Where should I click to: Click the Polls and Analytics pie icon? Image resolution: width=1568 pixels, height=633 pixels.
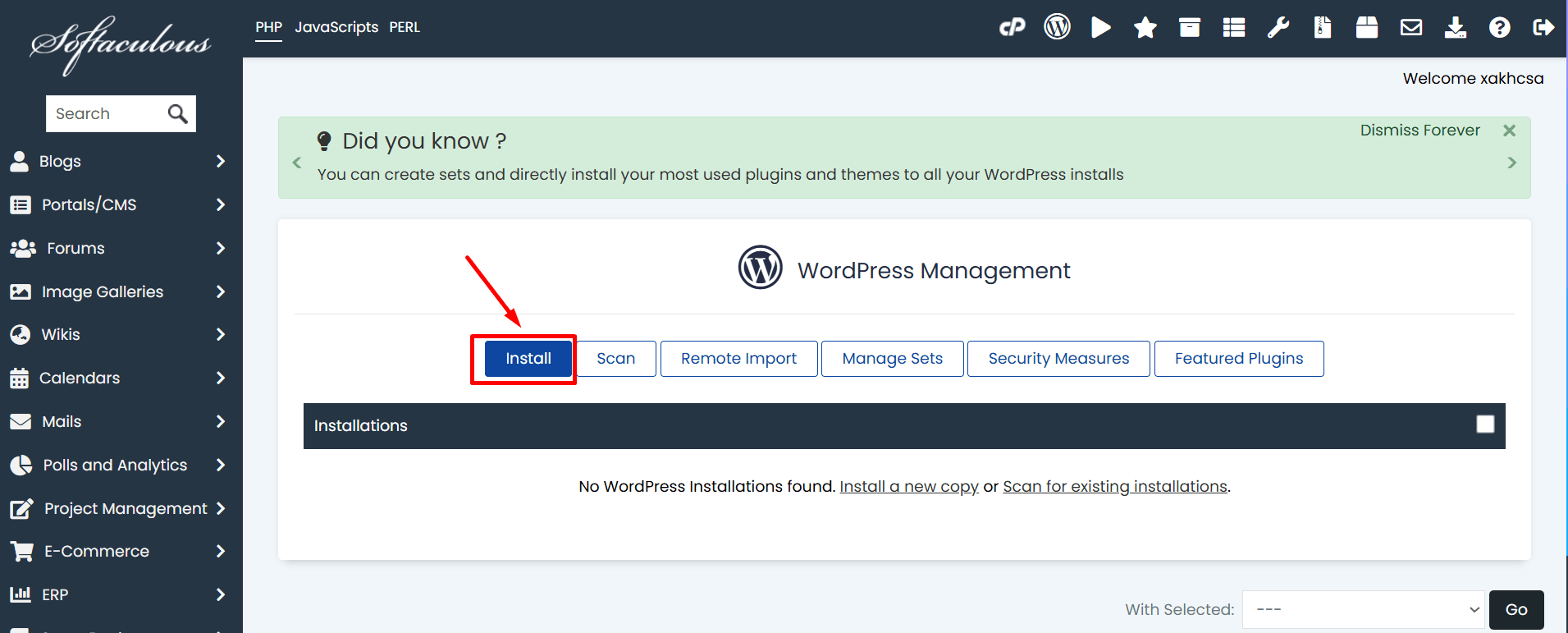click(21, 465)
